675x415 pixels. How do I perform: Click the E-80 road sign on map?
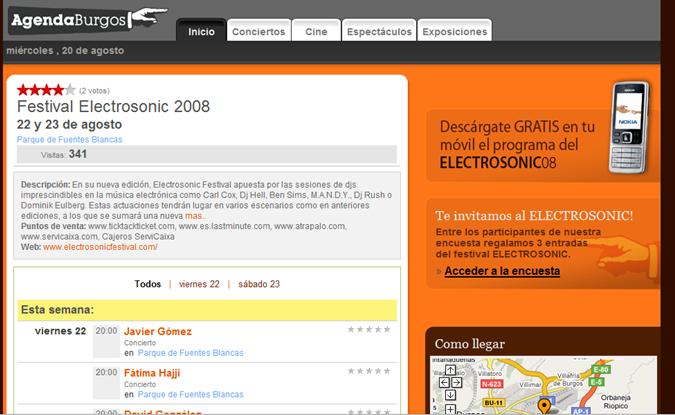coord(601,369)
